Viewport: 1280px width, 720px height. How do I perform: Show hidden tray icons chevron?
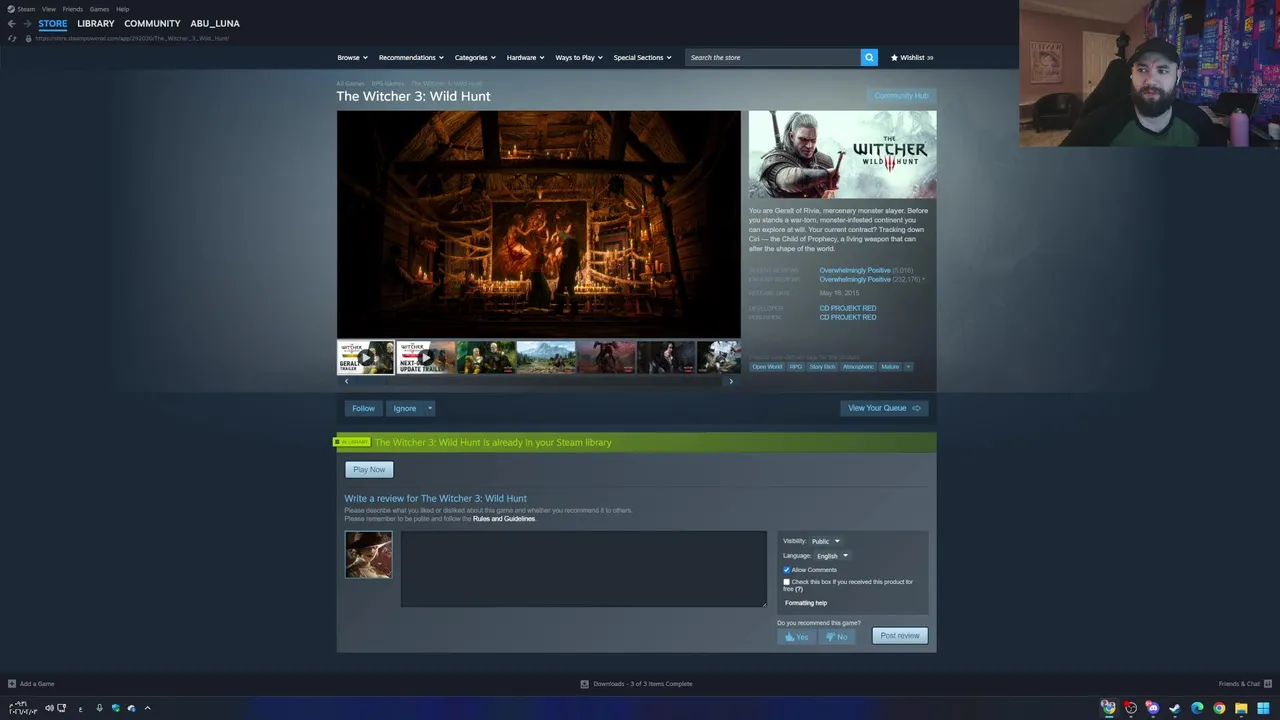click(147, 708)
